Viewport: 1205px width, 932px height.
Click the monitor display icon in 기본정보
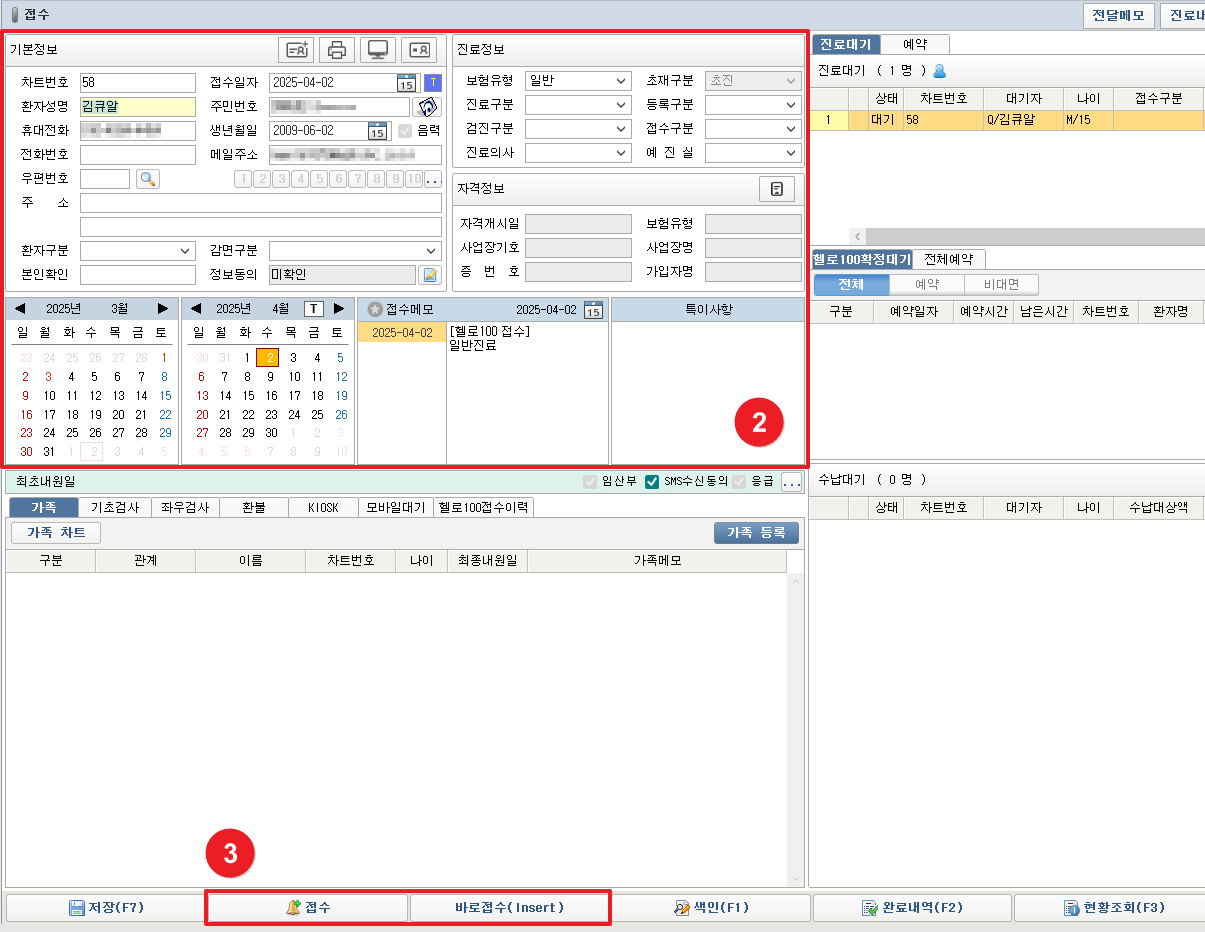point(377,50)
